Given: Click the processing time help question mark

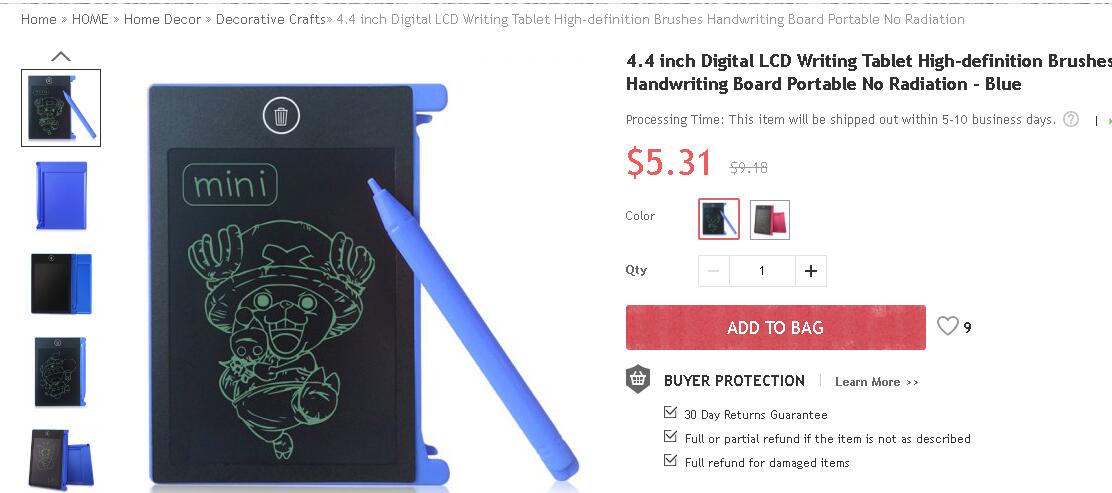Looking at the screenshot, I should click(1071, 119).
